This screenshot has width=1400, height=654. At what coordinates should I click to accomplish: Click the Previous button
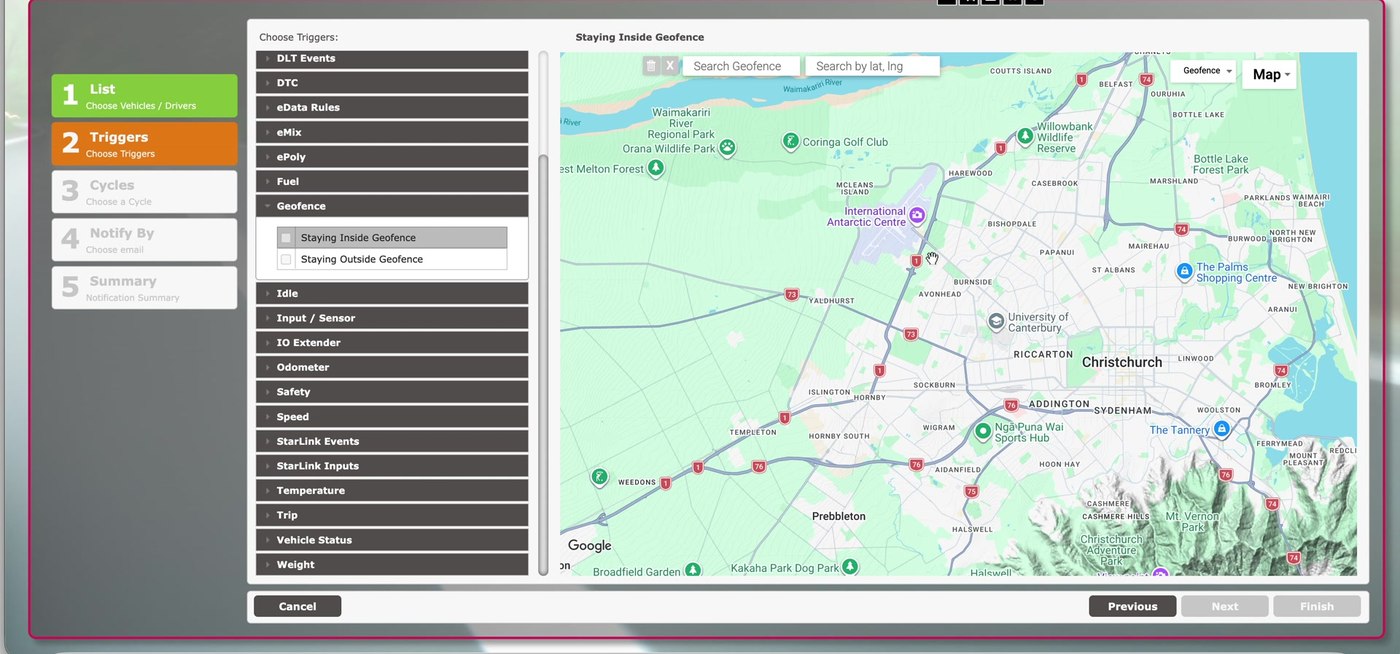[1132, 606]
